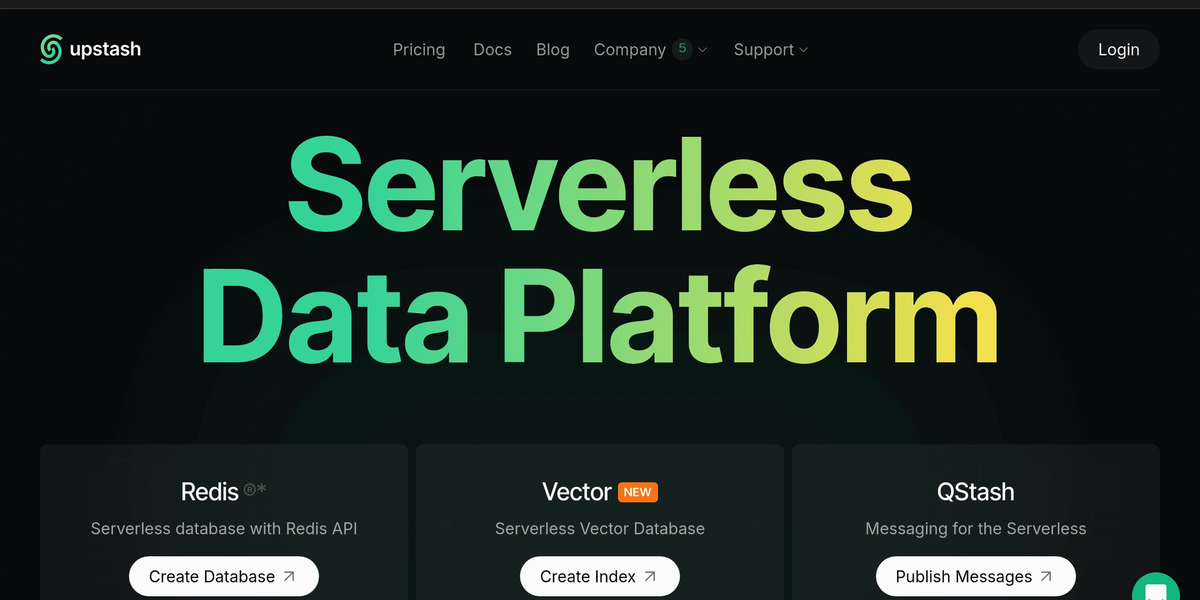Click the external link arrow on Publish Messages
1200x600 pixels.
(x=1047, y=576)
